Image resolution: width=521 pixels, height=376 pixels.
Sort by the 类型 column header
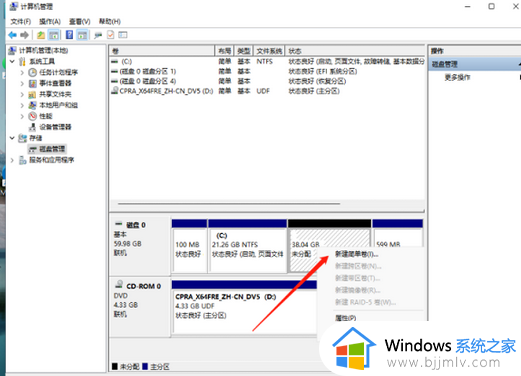point(244,51)
